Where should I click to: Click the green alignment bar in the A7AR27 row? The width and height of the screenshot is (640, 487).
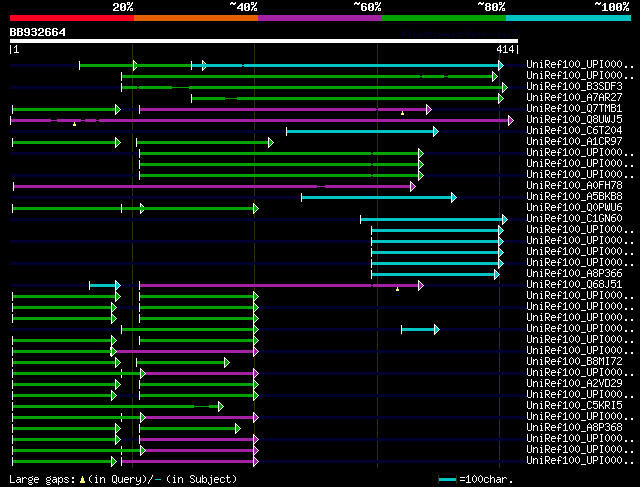pyautogui.click(x=345, y=98)
